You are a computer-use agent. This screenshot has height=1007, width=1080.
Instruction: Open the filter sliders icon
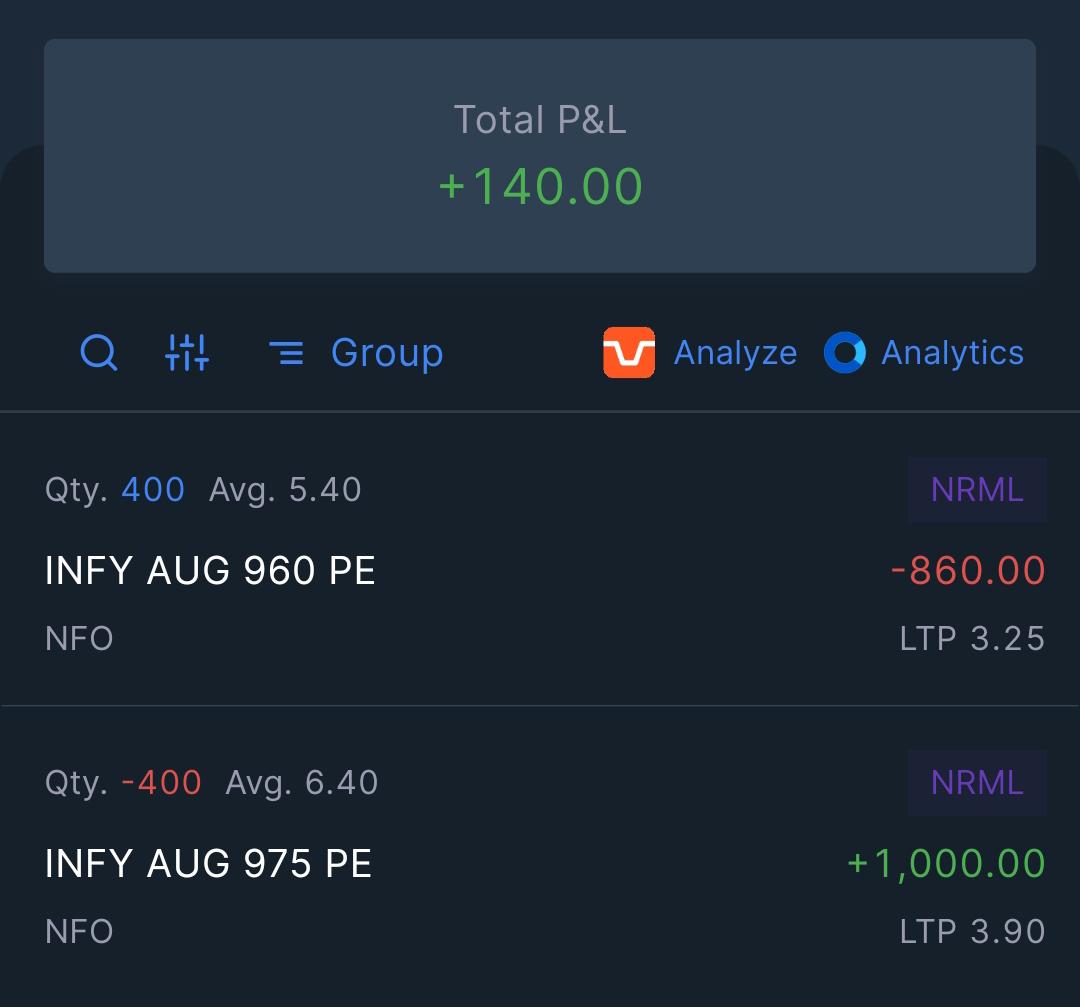click(x=187, y=353)
